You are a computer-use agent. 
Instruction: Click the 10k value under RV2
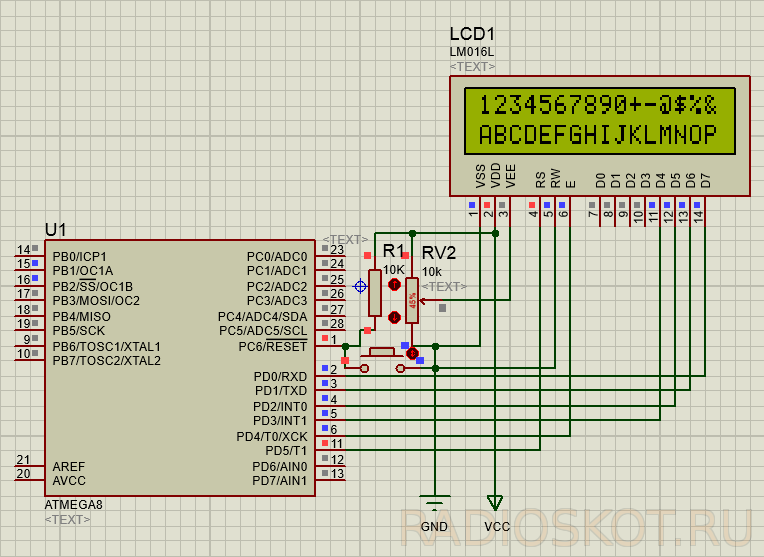[432, 271]
